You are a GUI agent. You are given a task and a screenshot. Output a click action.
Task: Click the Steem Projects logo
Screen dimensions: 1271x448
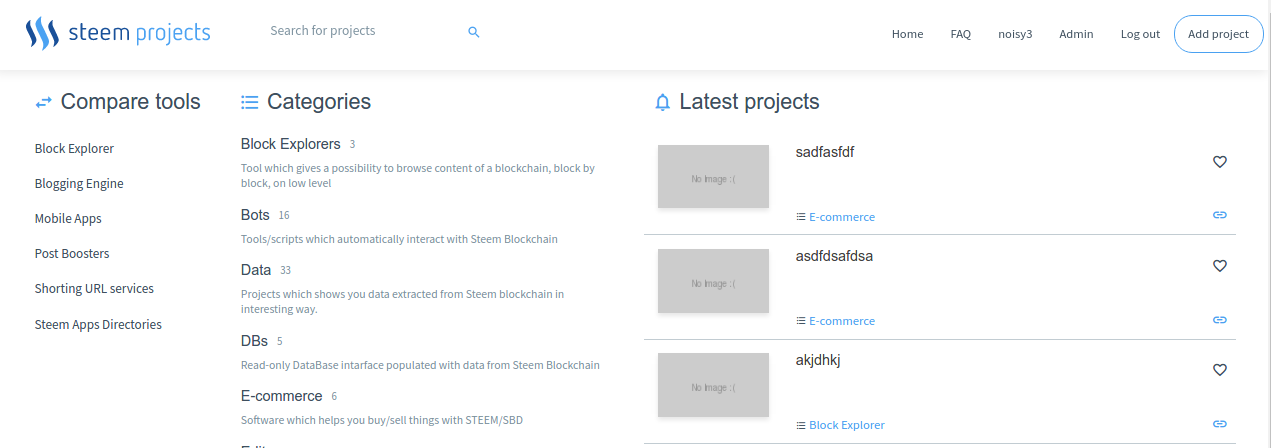[118, 34]
